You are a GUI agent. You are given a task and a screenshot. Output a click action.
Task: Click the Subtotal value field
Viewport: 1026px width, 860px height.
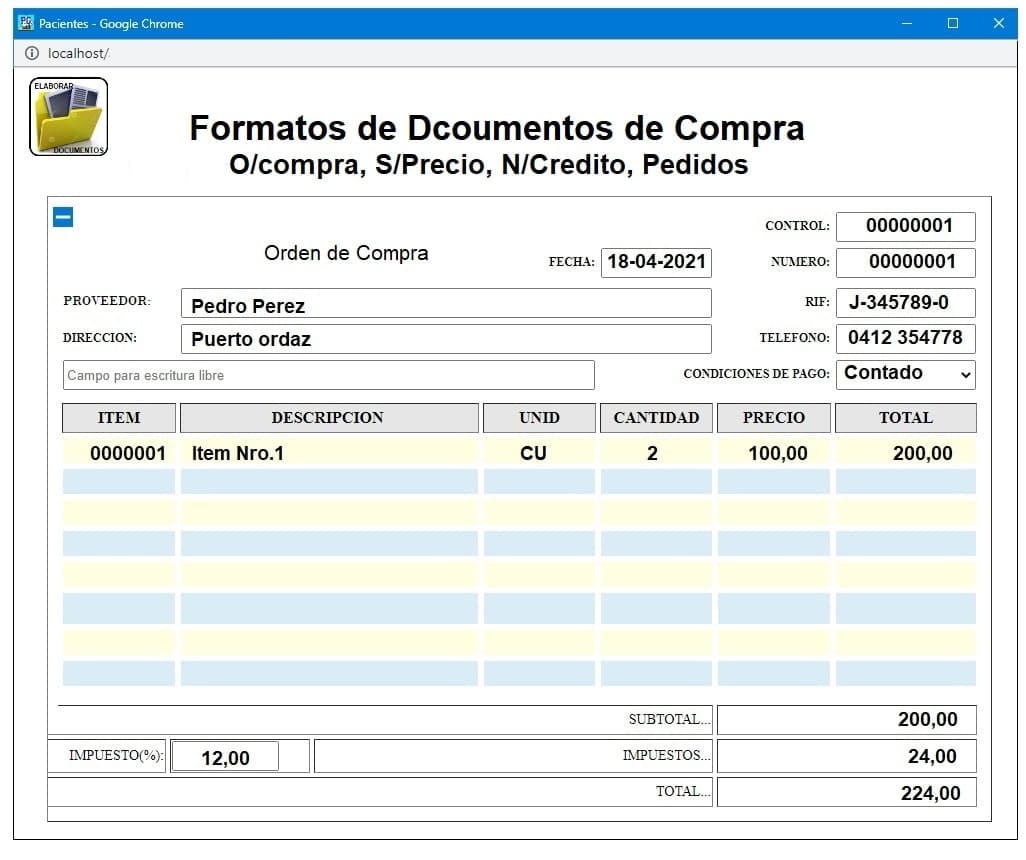click(x=847, y=719)
